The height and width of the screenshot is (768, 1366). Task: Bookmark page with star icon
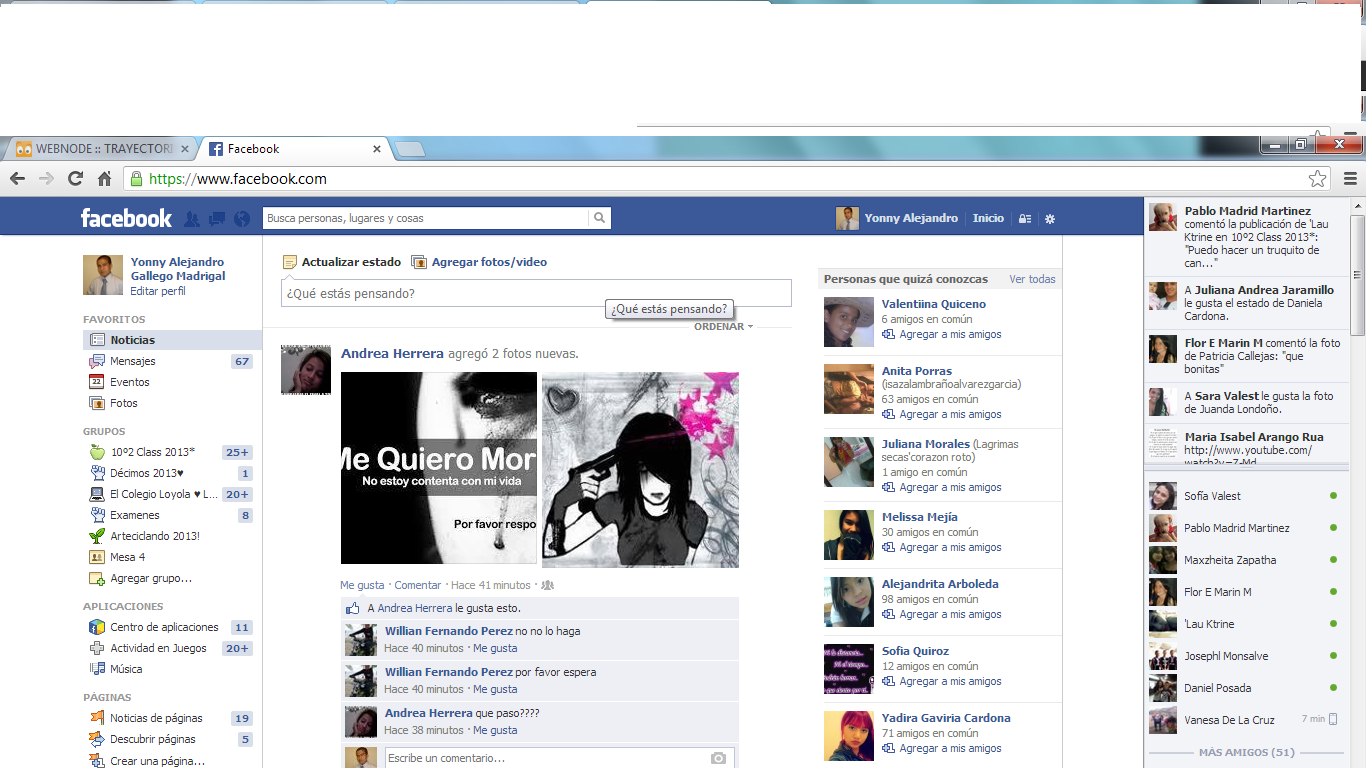pos(1318,179)
